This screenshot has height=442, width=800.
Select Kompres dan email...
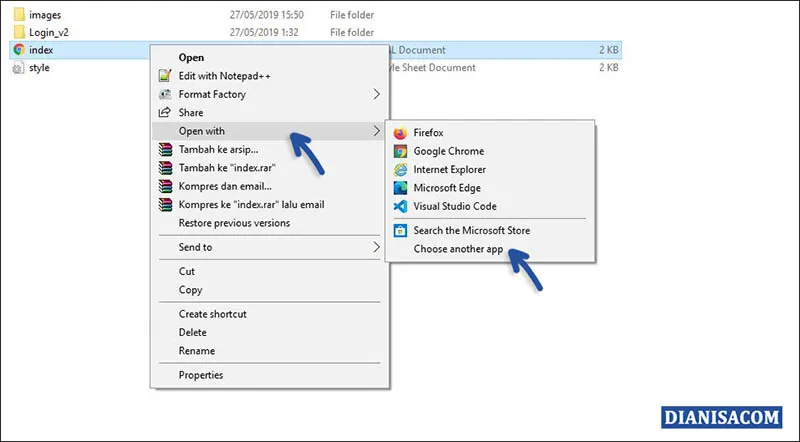point(270,186)
